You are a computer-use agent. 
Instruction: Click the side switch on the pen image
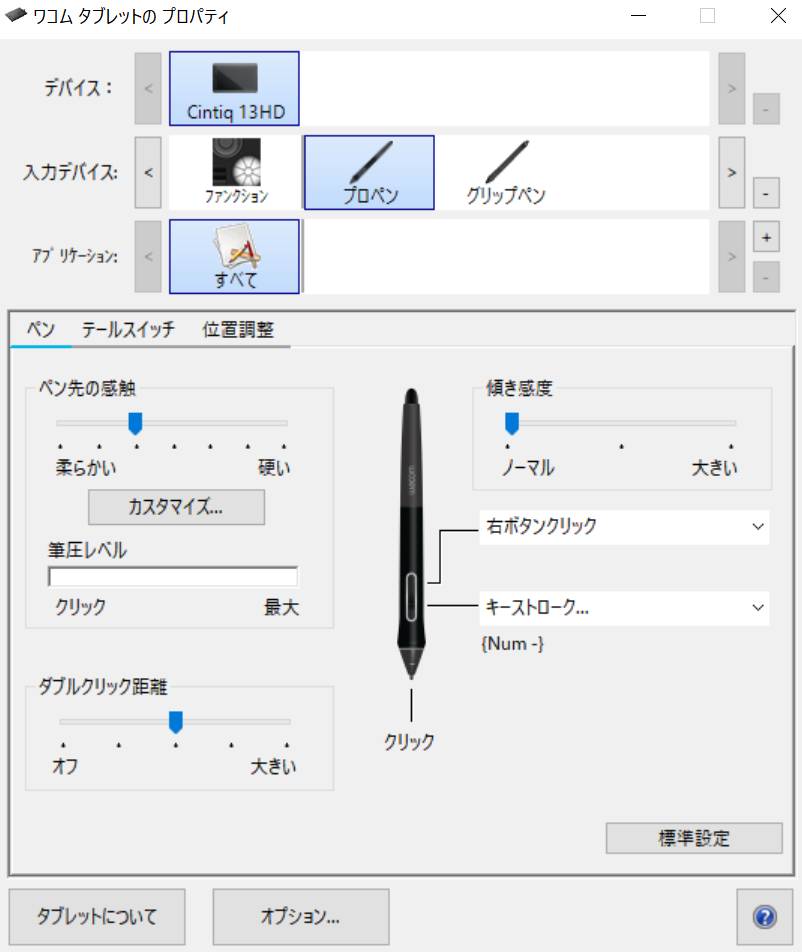click(411, 596)
